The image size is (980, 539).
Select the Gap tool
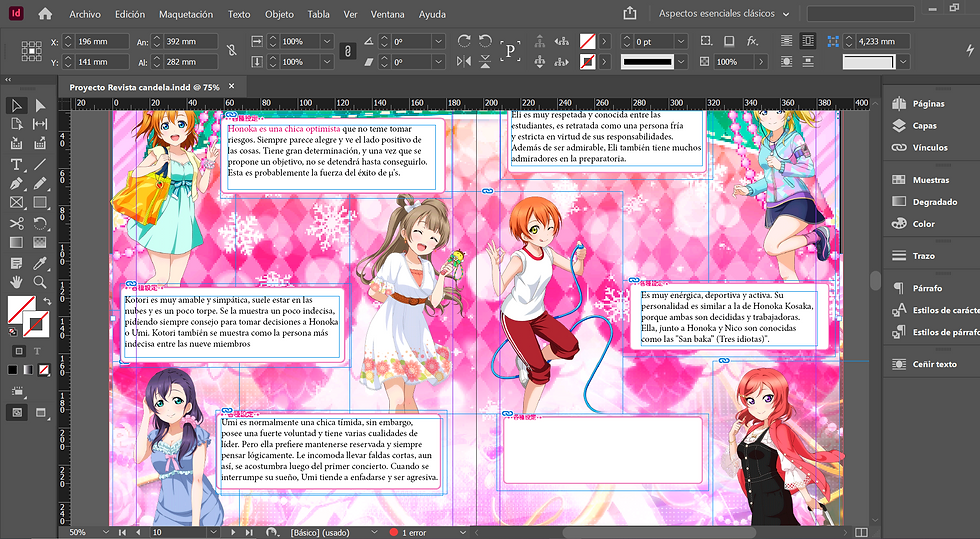[40, 124]
